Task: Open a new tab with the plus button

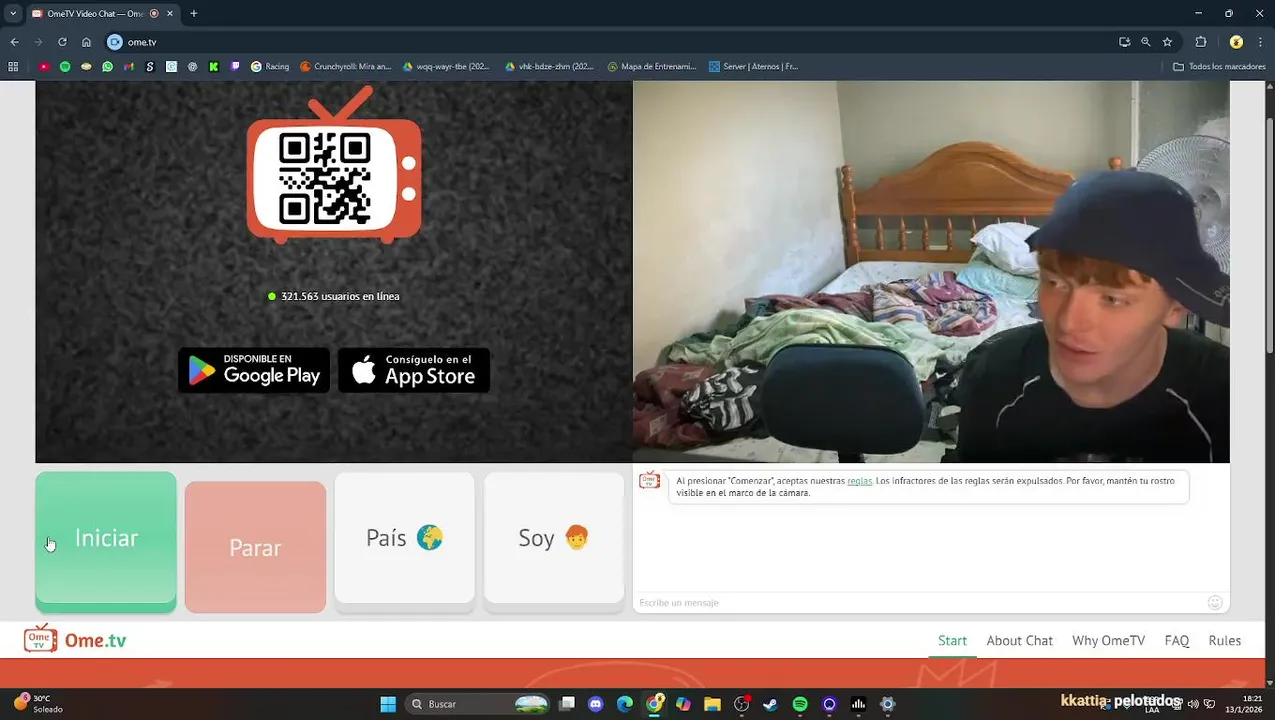Action: coord(194,13)
